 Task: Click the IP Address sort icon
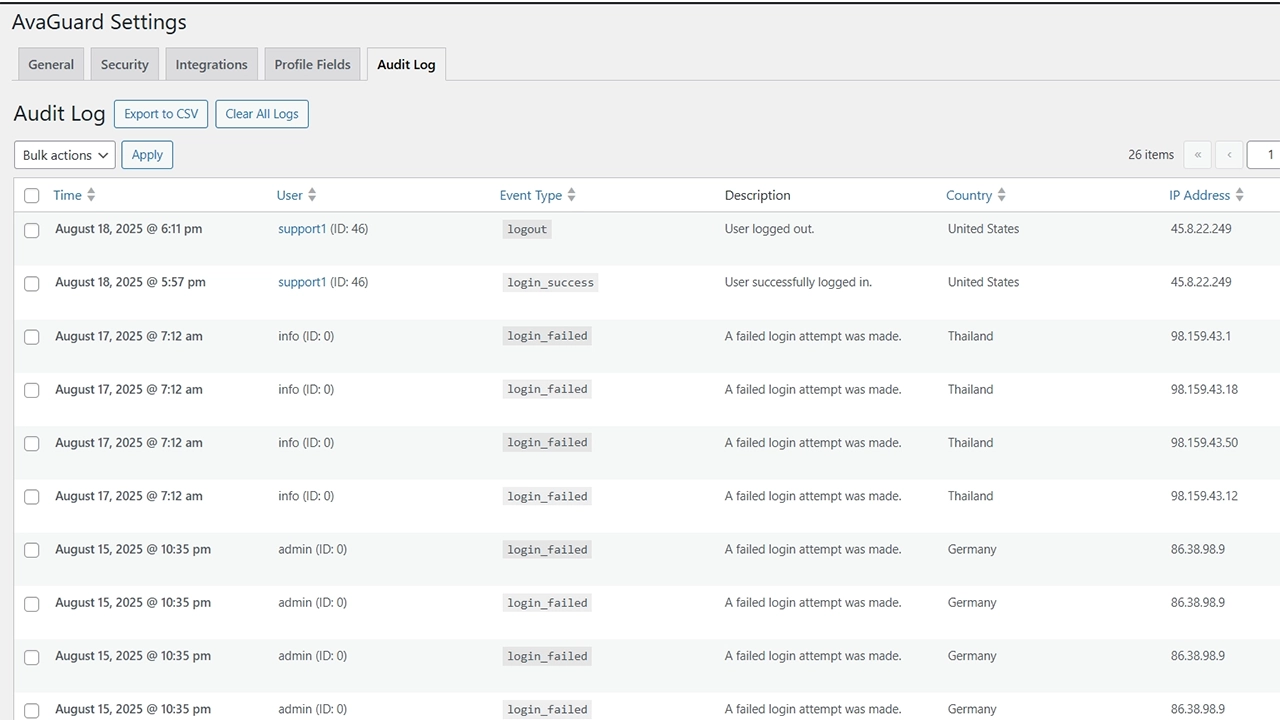[x=1239, y=195]
